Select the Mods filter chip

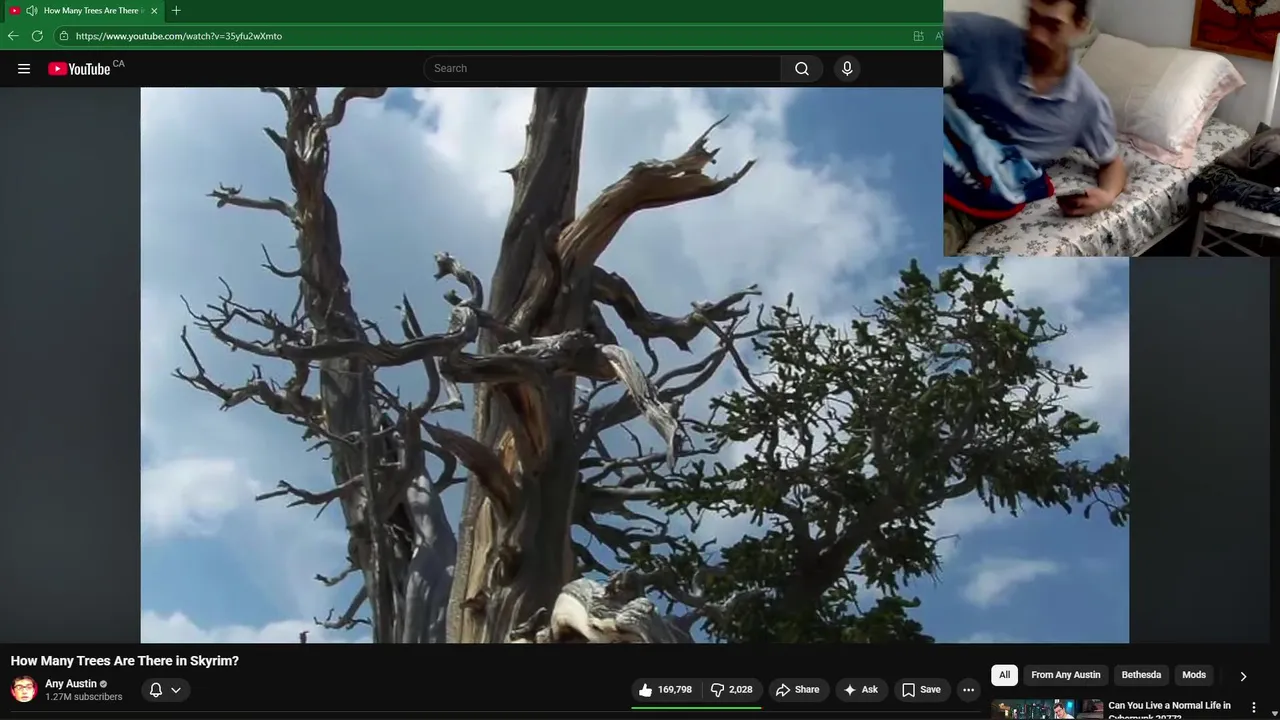click(x=1194, y=675)
